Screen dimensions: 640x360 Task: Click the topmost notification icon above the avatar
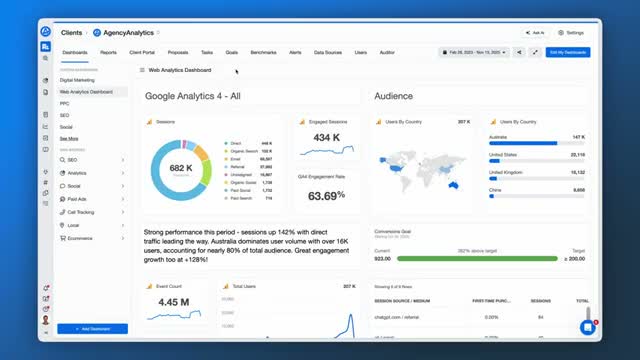click(x=46, y=288)
